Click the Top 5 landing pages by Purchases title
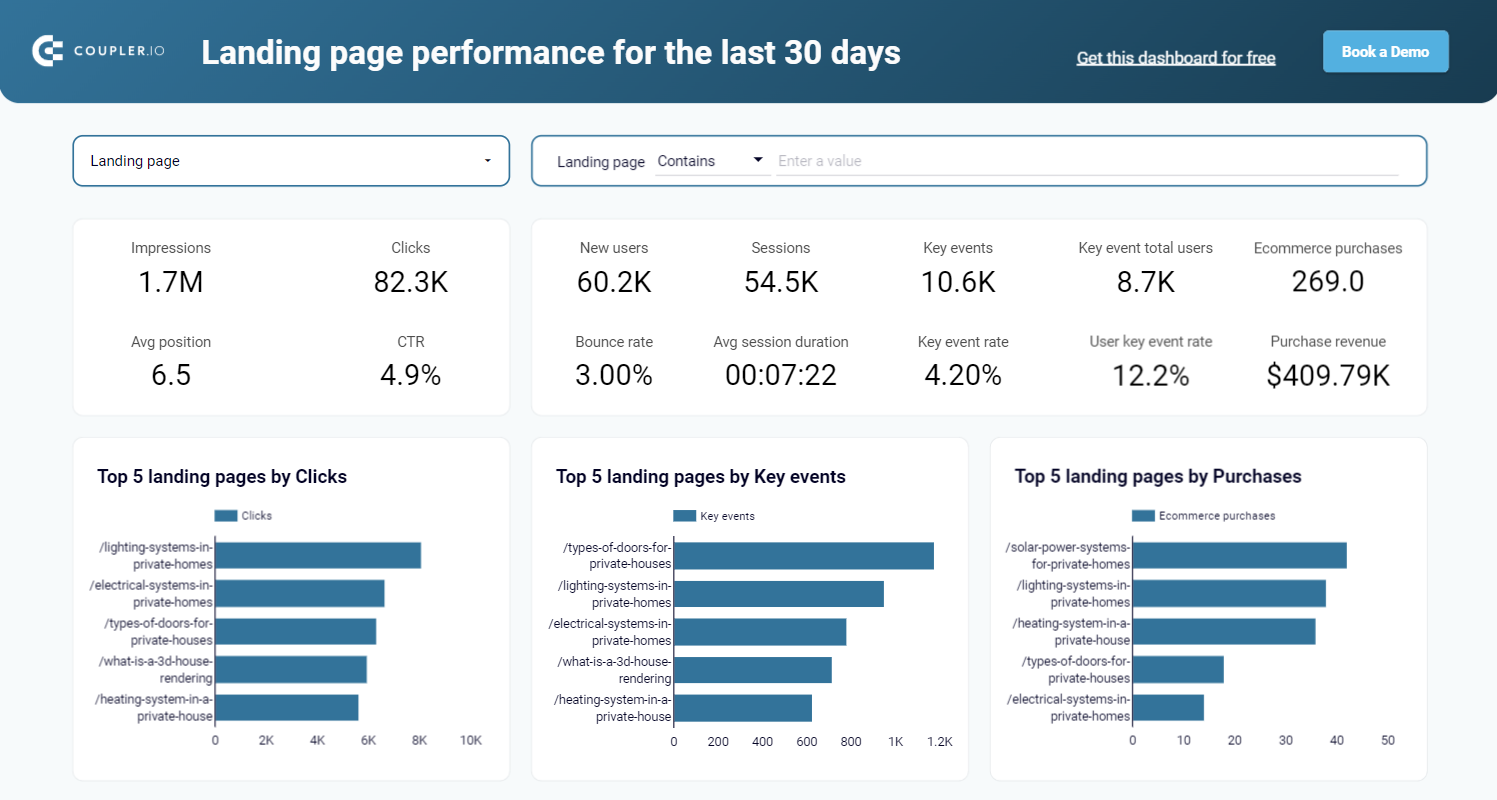Screen dimensions: 1497x800 1157,477
